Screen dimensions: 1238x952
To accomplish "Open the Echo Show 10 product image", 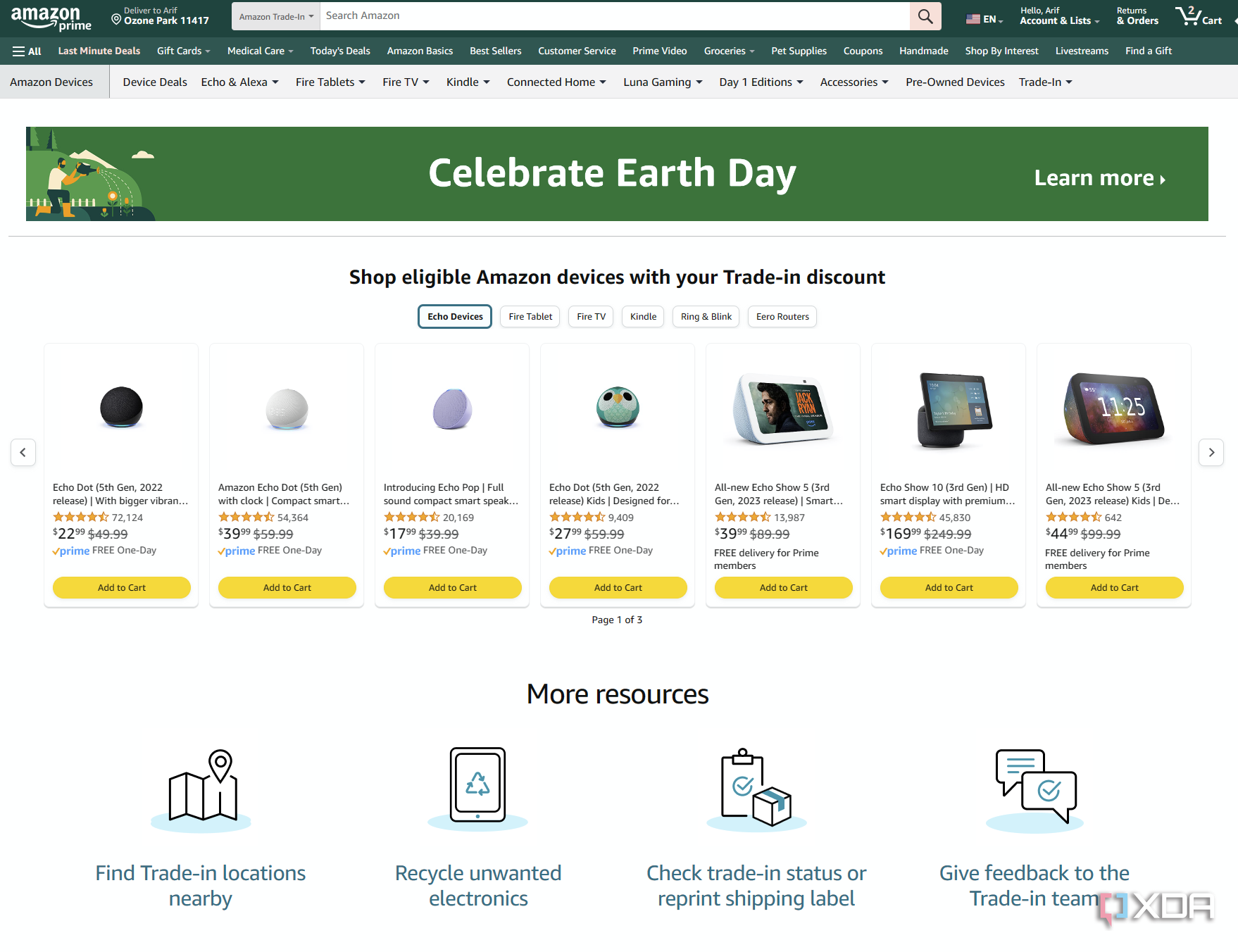I will coord(954,411).
